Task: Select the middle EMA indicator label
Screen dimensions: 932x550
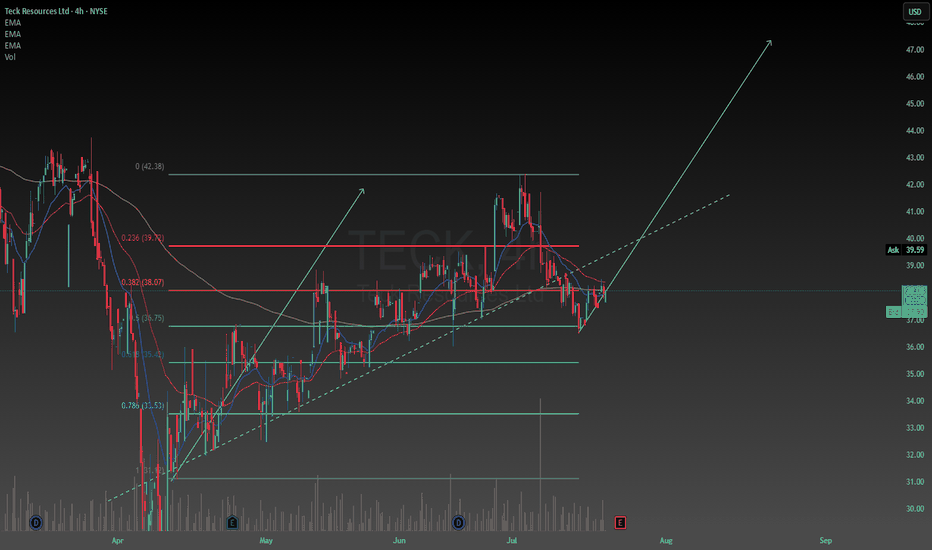Action: pos(12,34)
